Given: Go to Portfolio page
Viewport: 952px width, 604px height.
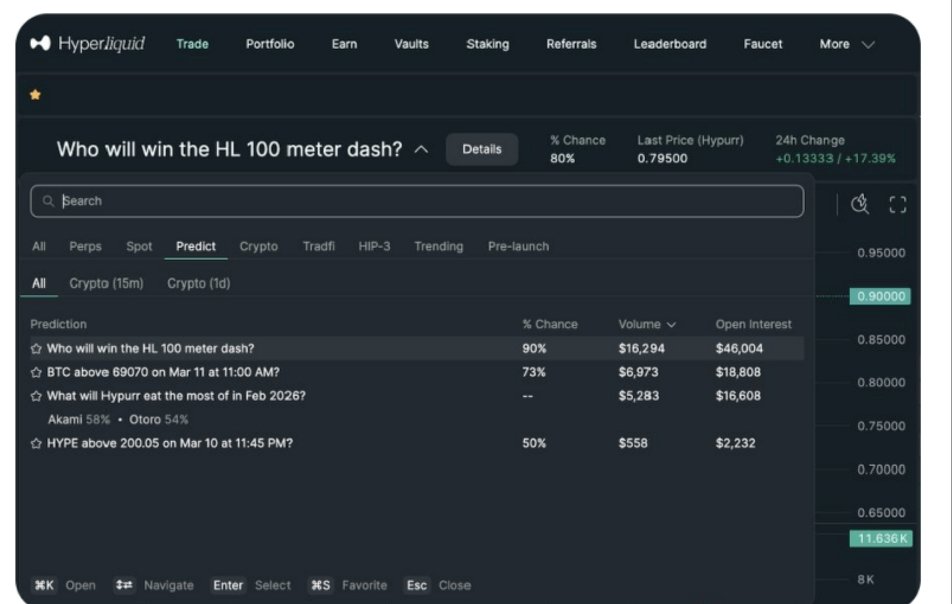Looking at the screenshot, I should pos(270,44).
